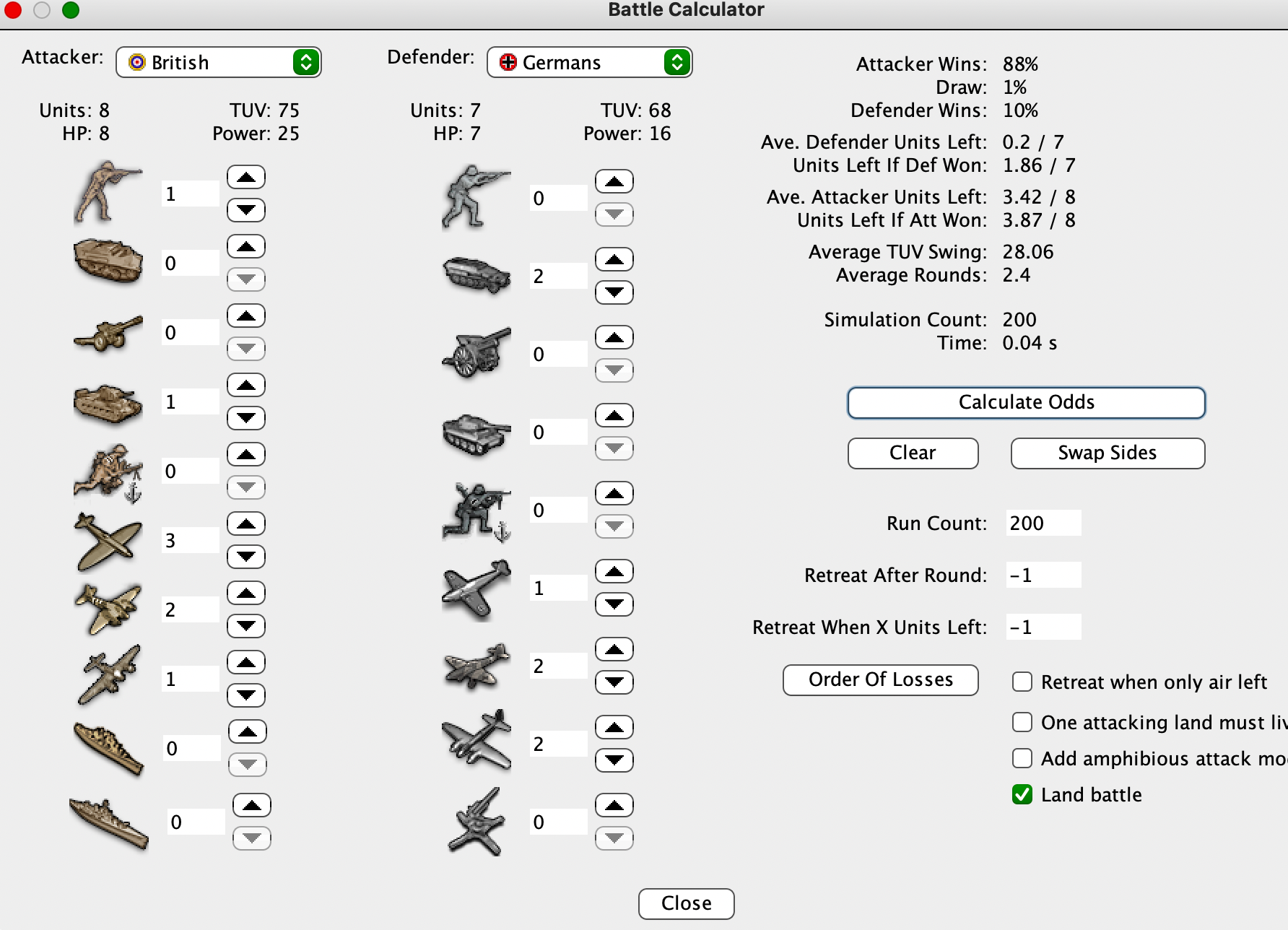Click the green window zoom button

tap(71, 10)
